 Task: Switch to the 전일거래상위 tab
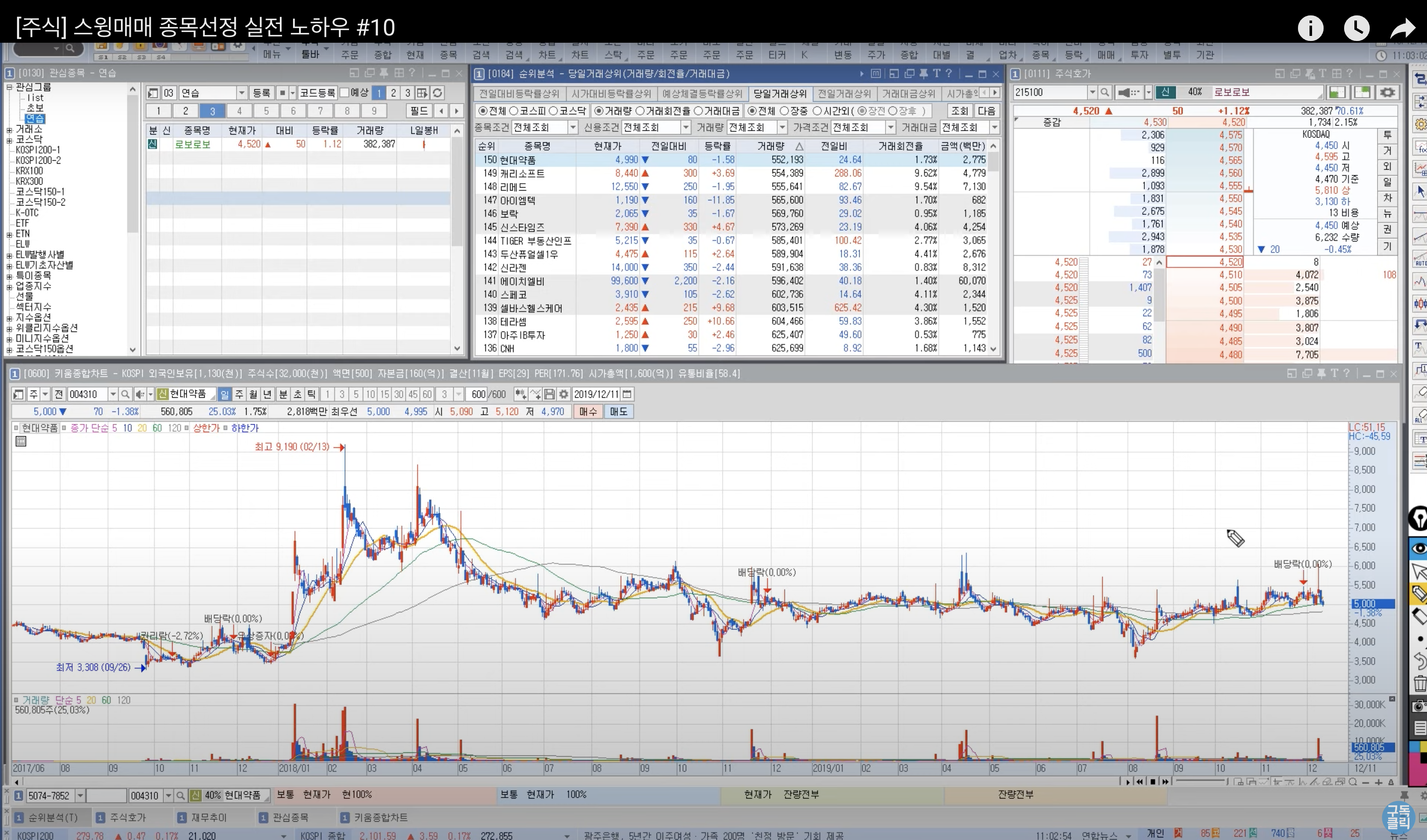pyautogui.click(x=844, y=94)
